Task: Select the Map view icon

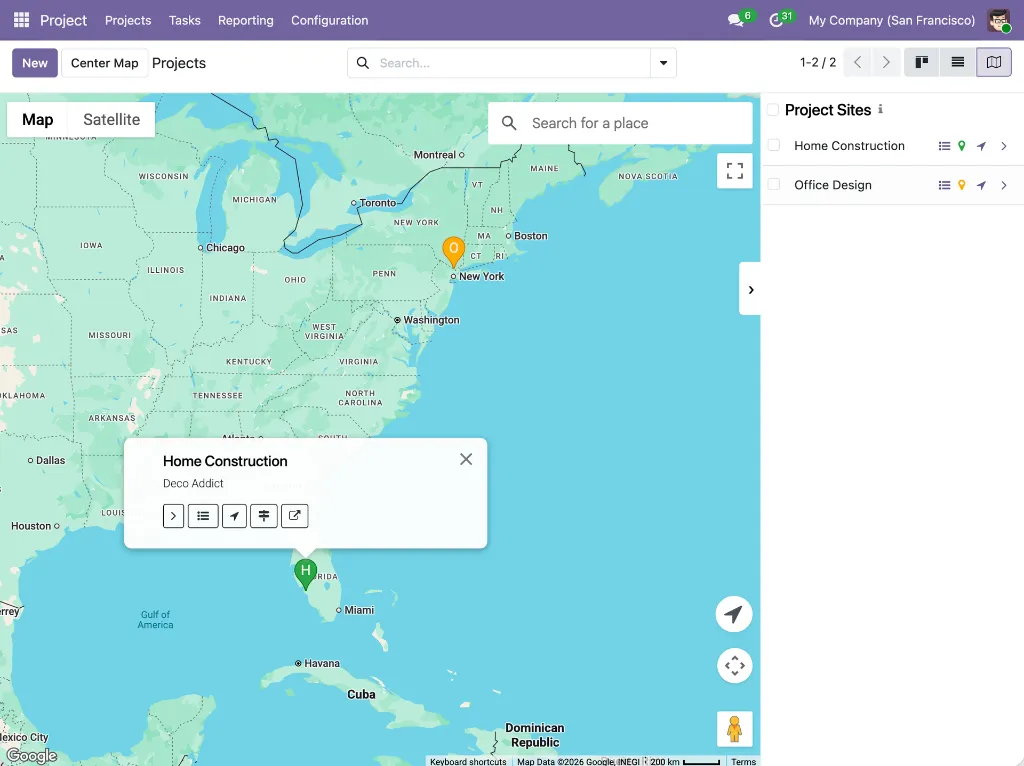Action: pos(994,63)
